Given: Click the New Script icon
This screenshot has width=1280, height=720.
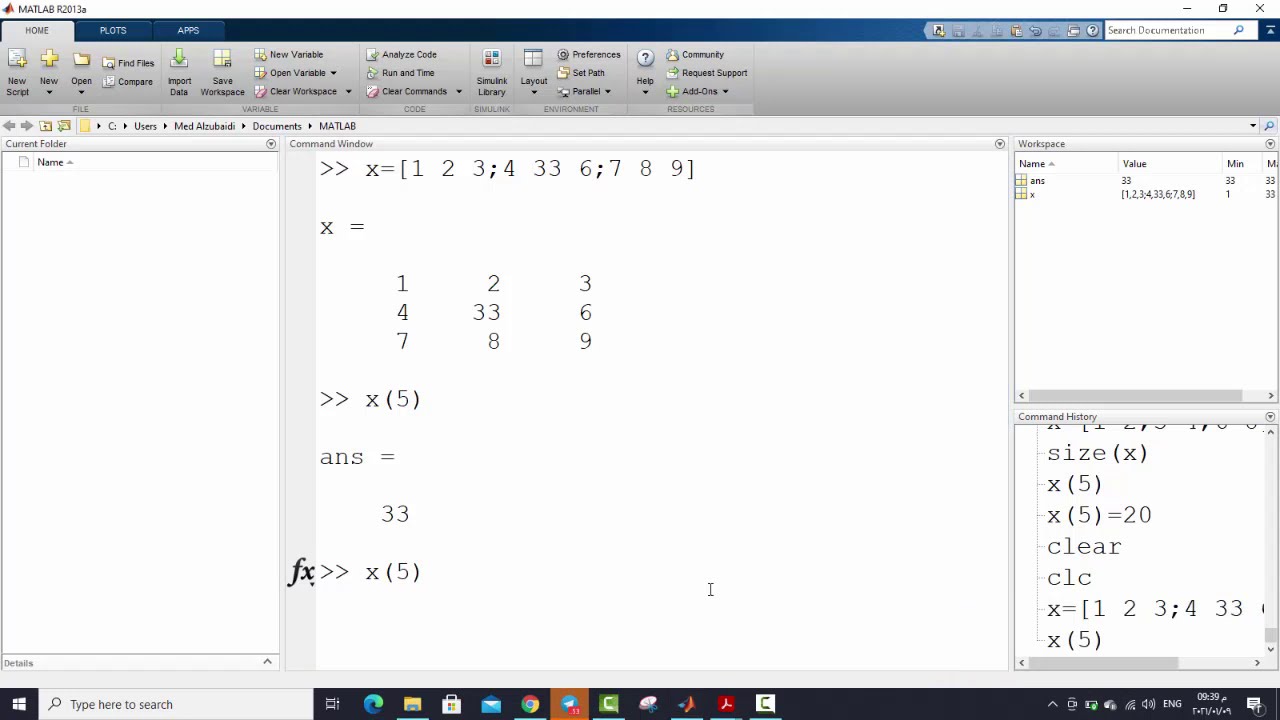Looking at the screenshot, I should [17, 60].
